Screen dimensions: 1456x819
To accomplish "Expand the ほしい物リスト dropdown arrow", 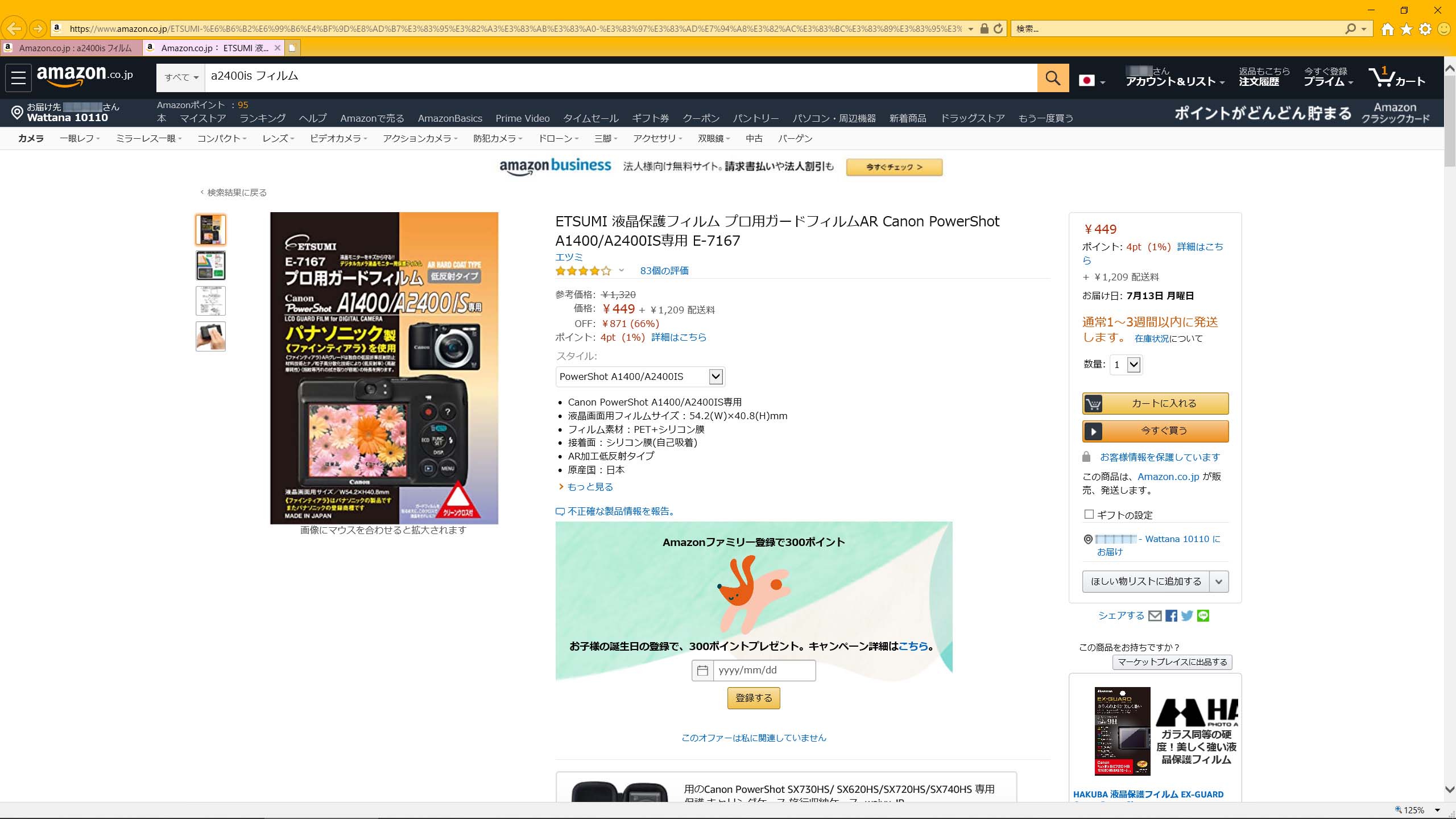I will pos(1219,581).
